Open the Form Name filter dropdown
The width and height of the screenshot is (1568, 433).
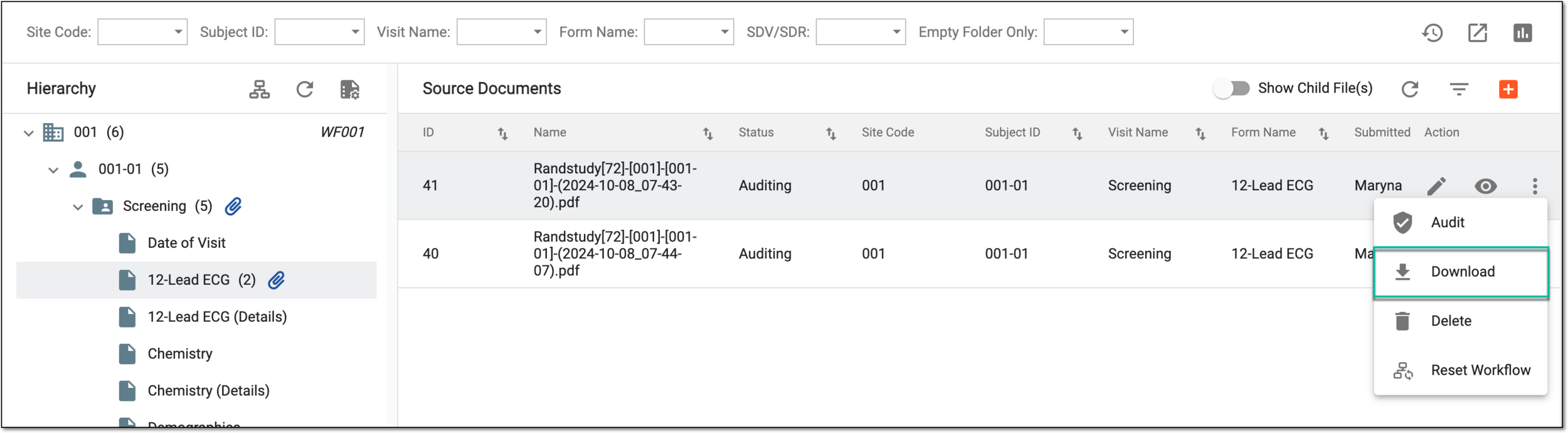tap(689, 31)
